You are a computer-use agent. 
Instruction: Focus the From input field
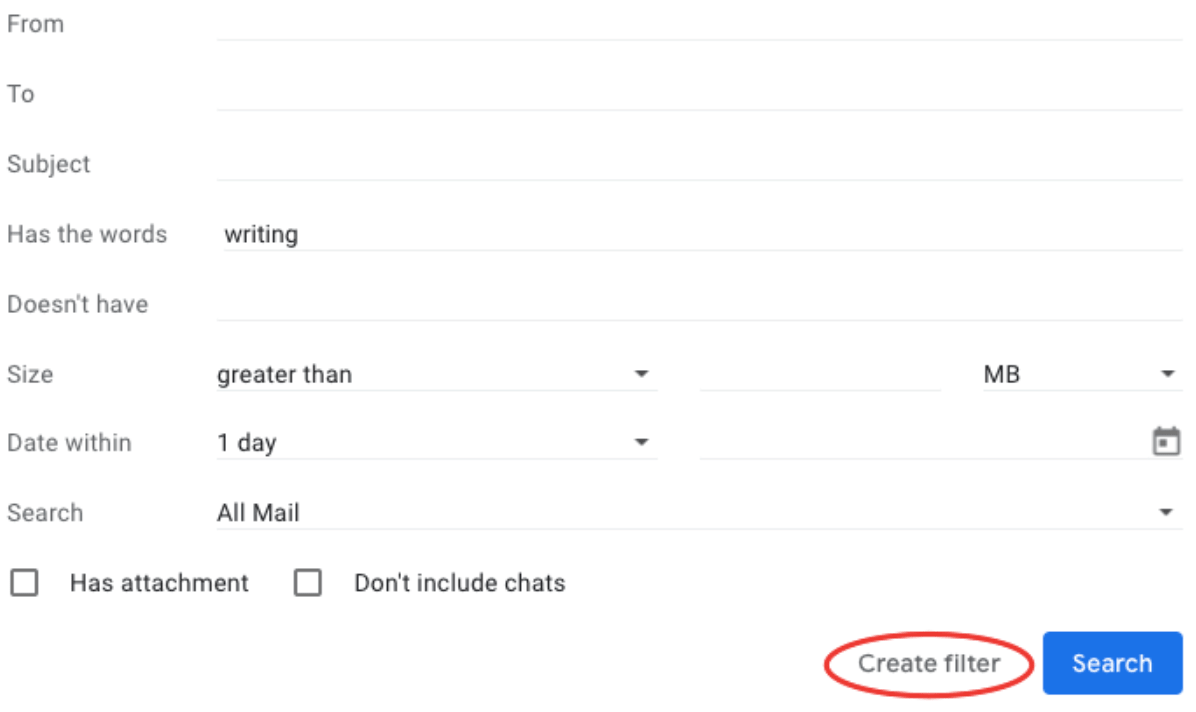[698, 24]
